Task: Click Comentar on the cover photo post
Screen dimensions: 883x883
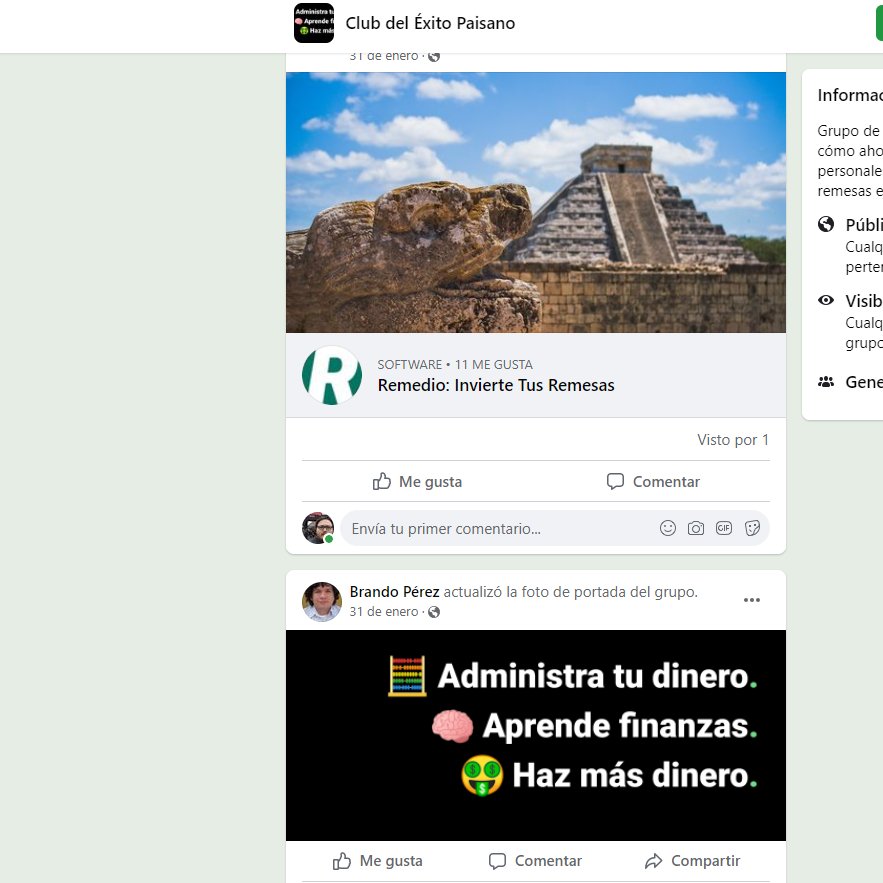Action: coord(535,861)
